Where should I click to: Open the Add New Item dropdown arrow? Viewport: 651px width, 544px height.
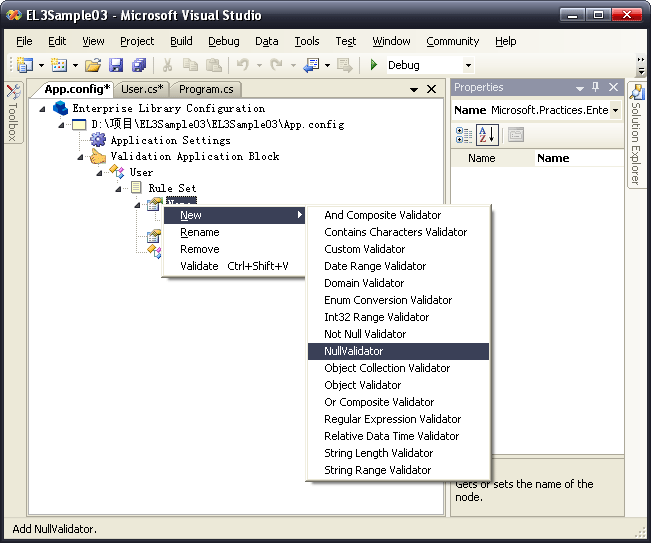click(75, 65)
